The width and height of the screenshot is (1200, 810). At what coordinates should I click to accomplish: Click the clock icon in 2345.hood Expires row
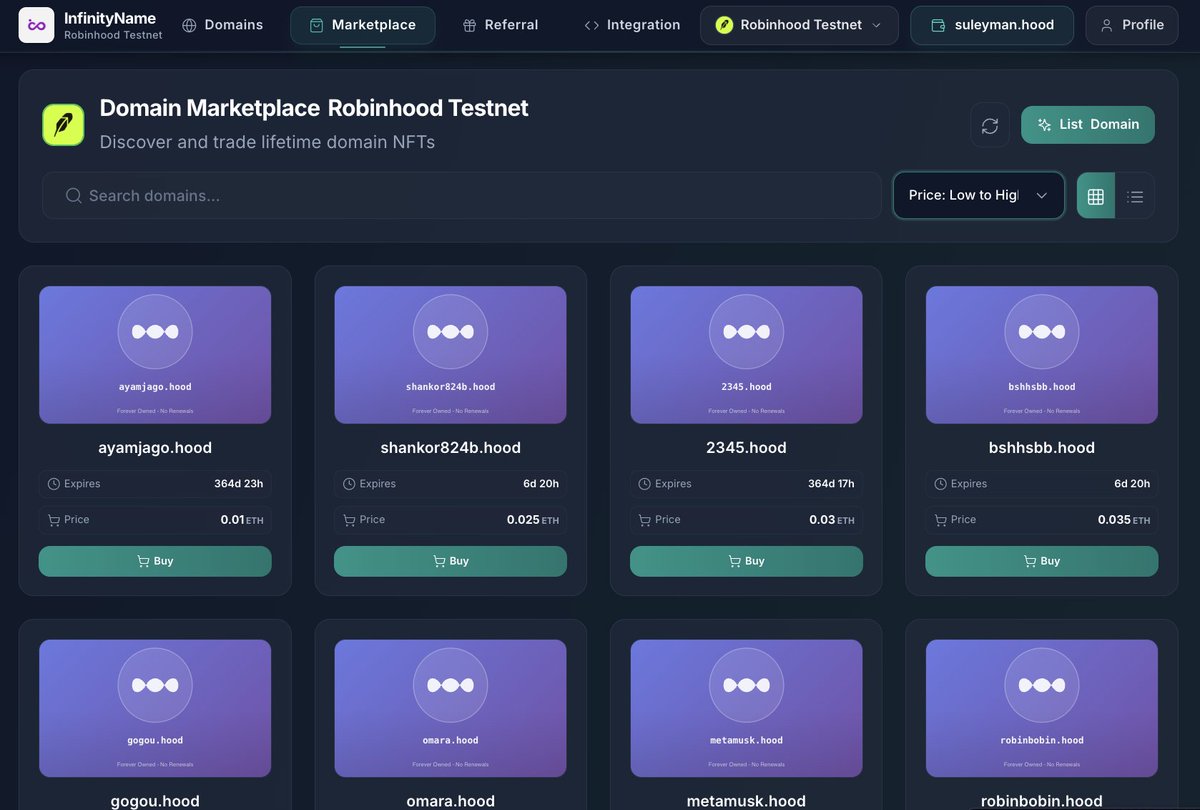pyautogui.click(x=645, y=484)
